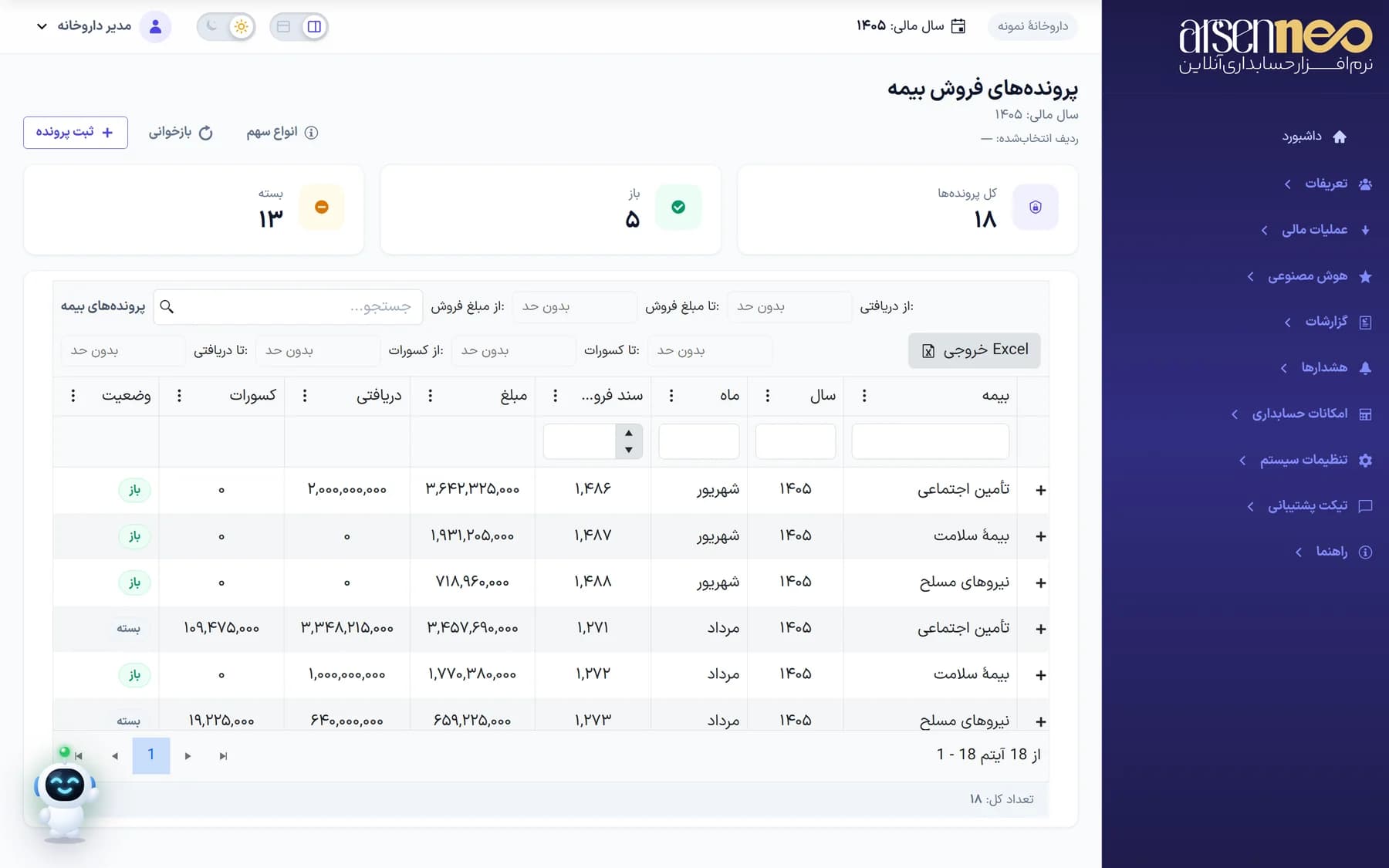Switch to dark mode moon toggle
This screenshot has width=1389, height=868.
point(211,26)
